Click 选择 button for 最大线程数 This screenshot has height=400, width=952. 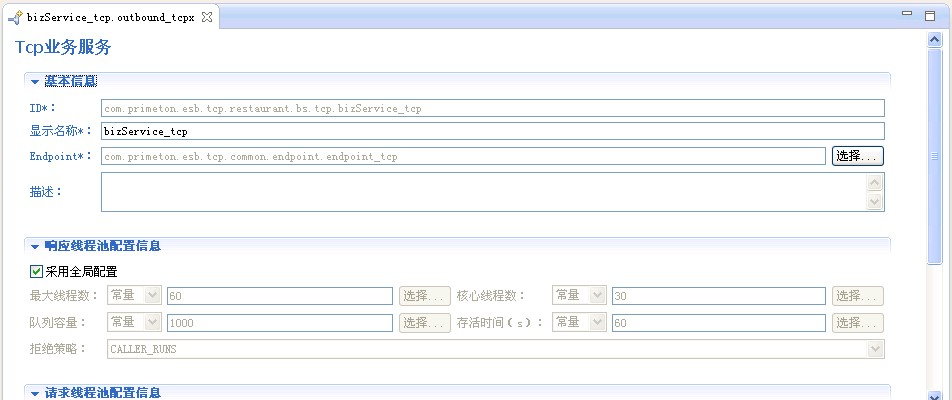424,296
